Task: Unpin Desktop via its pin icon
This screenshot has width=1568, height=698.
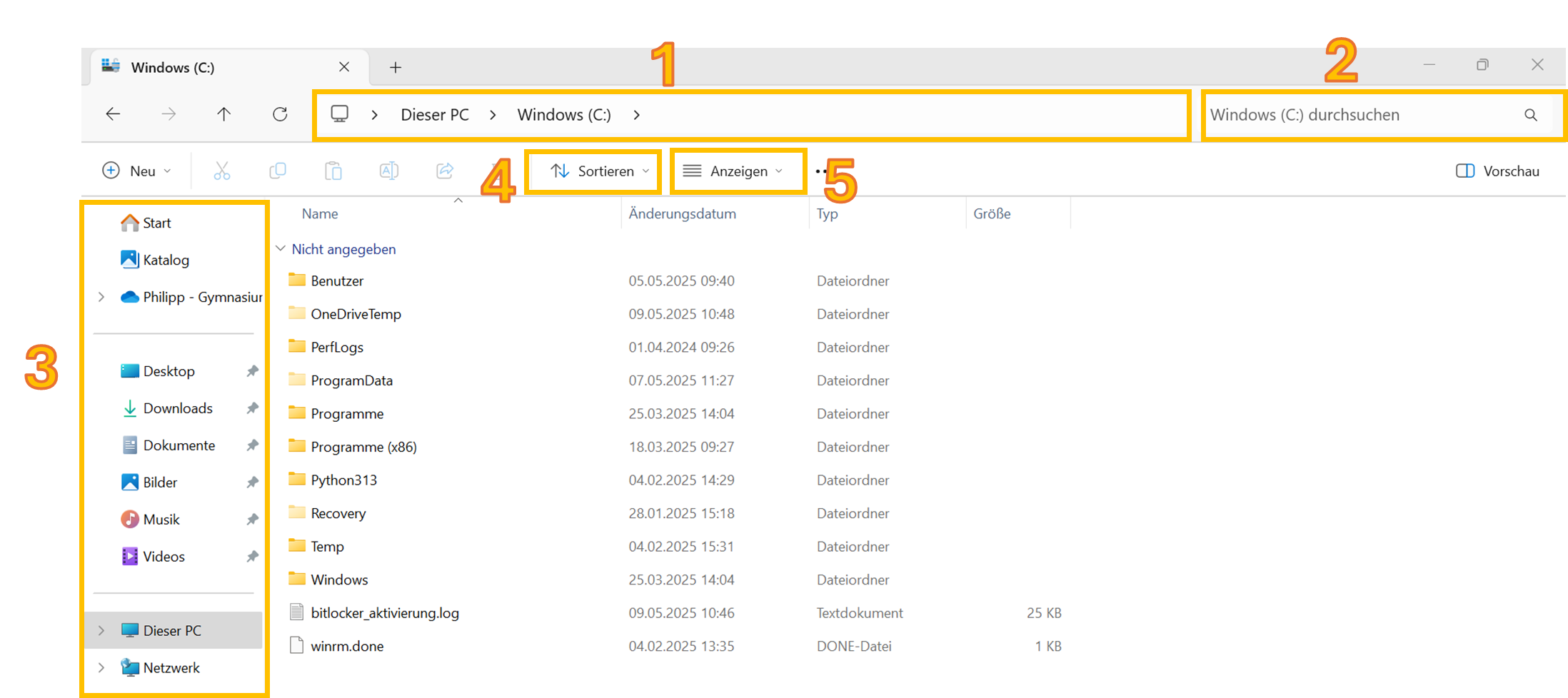Action: [x=252, y=371]
